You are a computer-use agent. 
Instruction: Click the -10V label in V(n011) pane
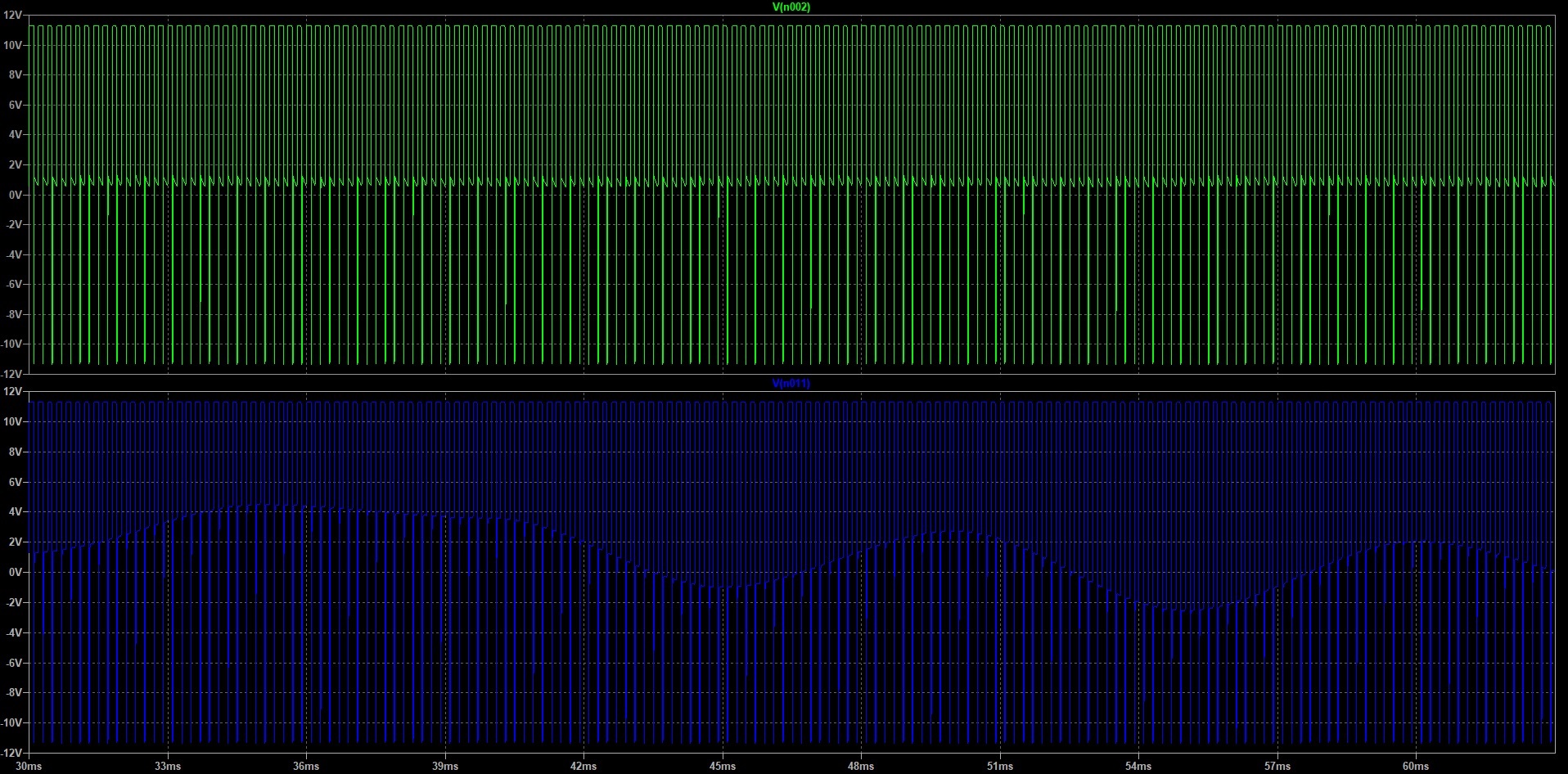click(11, 723)
